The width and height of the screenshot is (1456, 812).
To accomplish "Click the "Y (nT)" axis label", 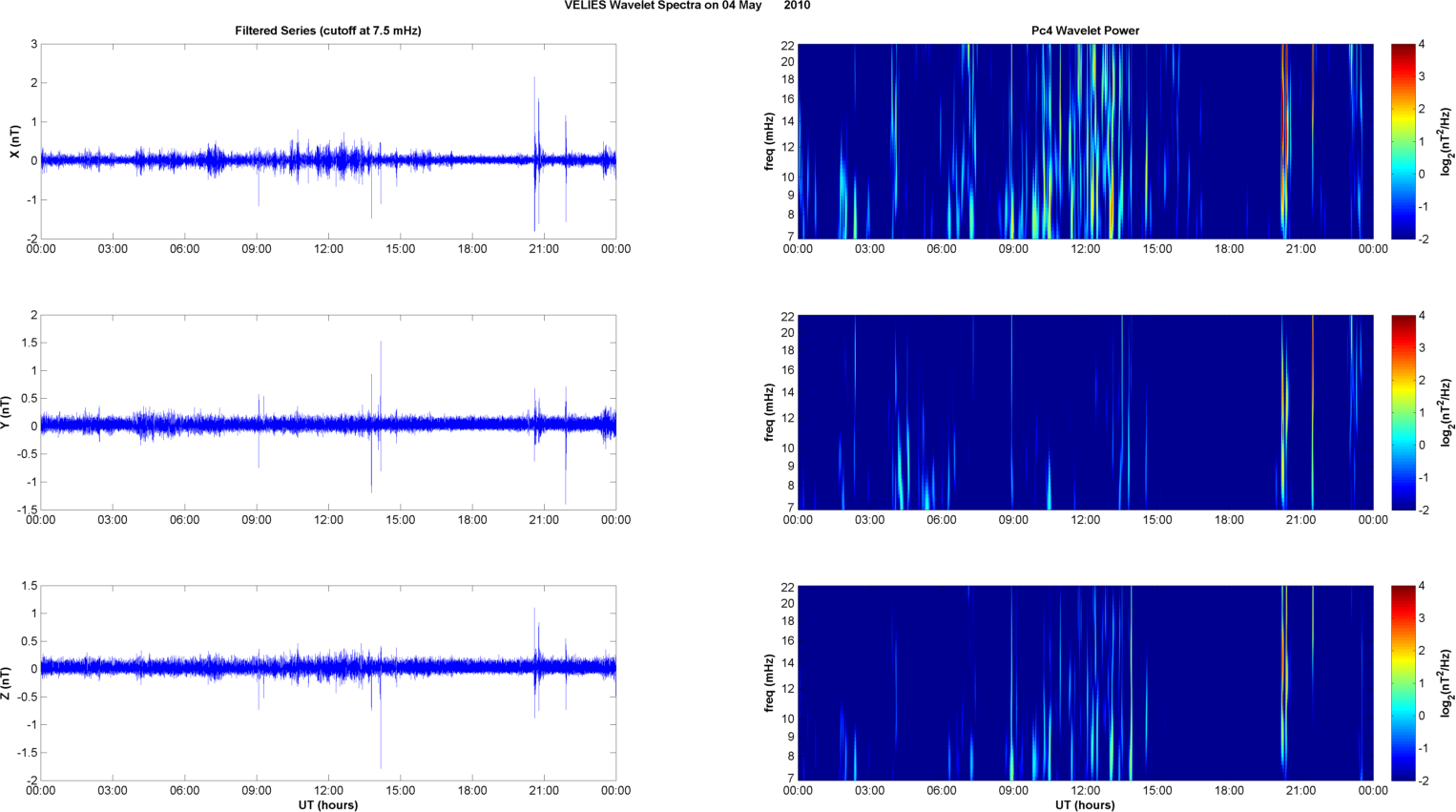I will [6, 412].
